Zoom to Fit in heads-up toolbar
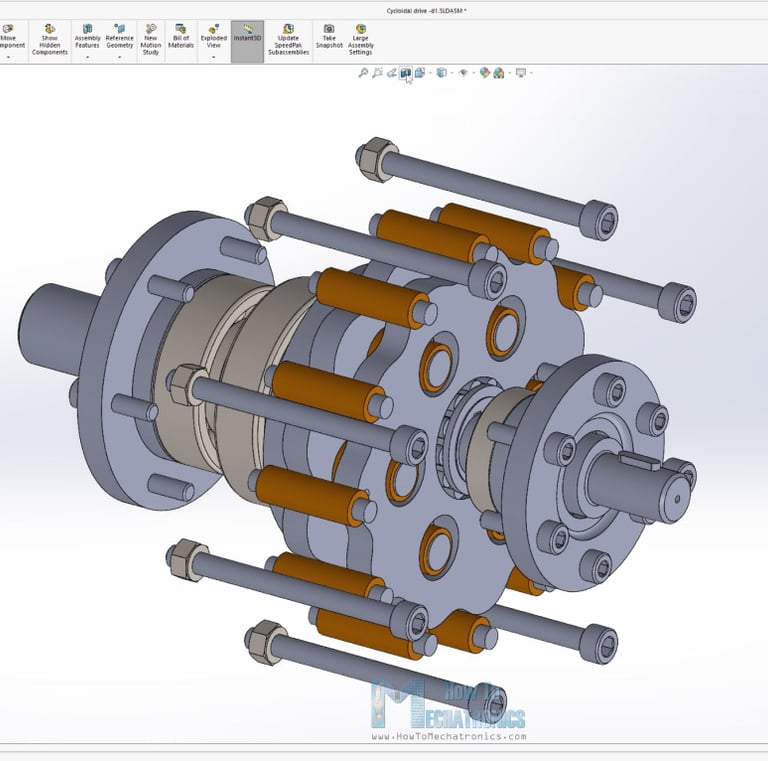Viewport: 768px width, 761px height. pos(363,73)
